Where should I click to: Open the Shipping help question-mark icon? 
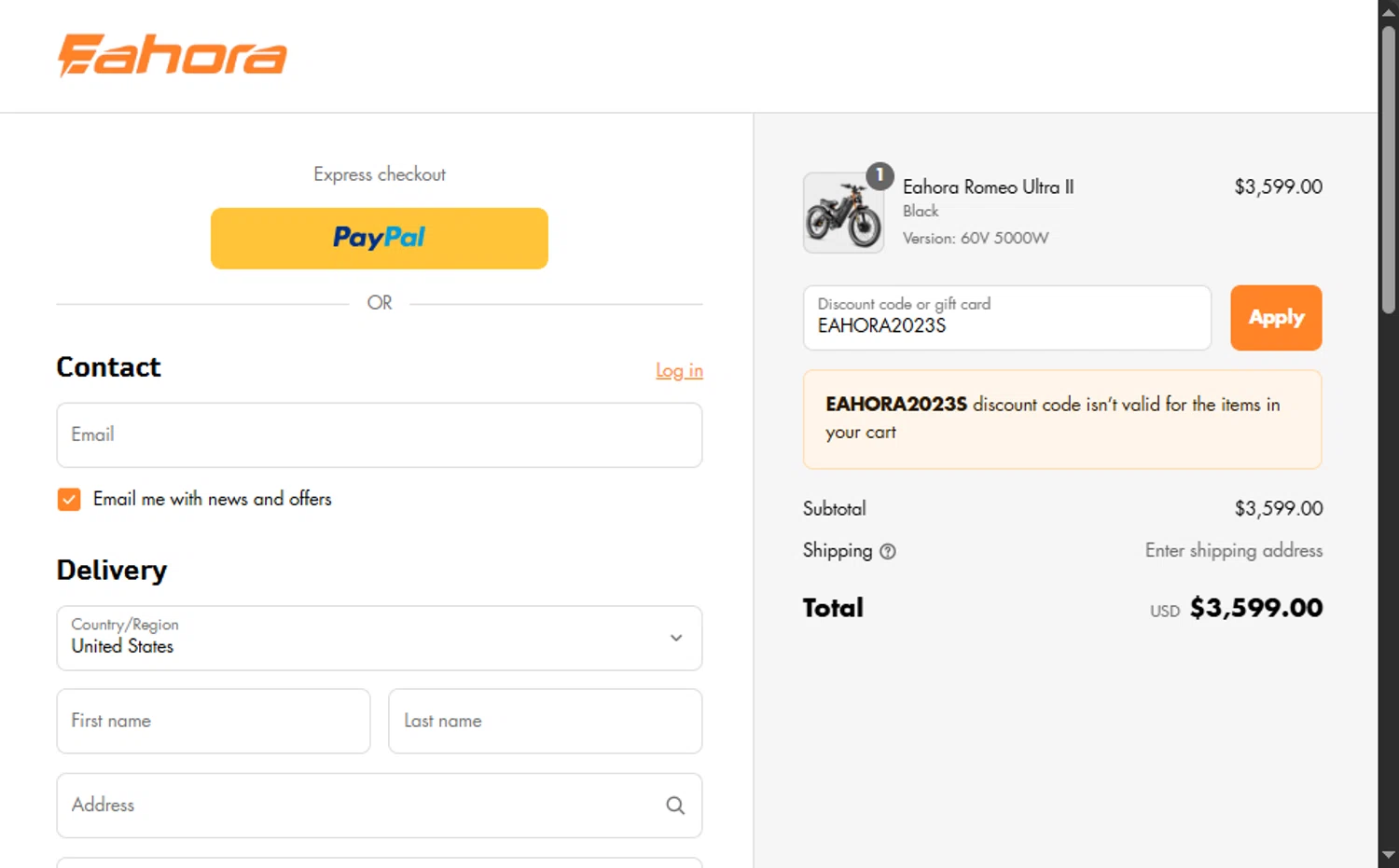tap(888, 551)
